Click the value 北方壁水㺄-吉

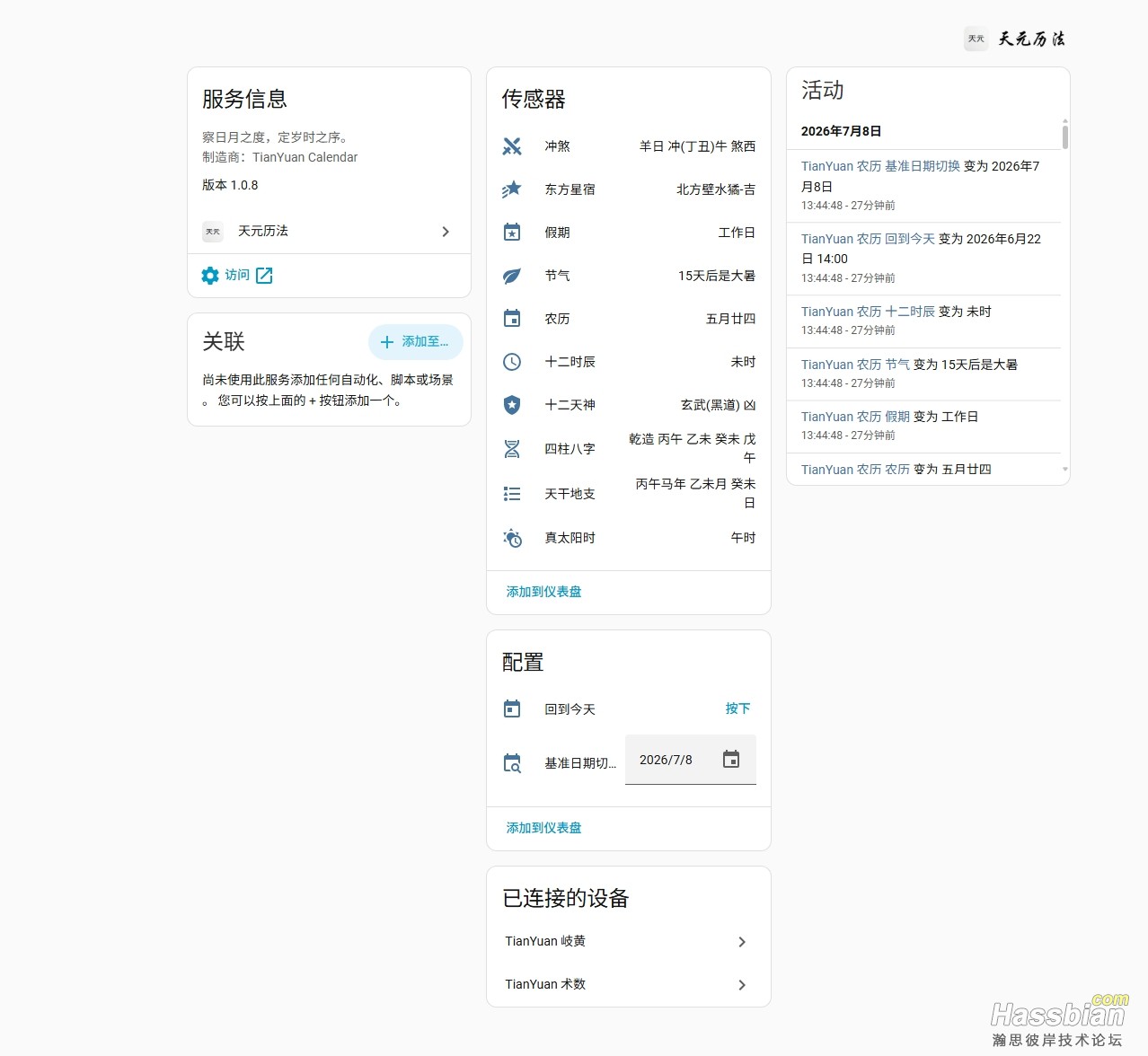(716, 189)
